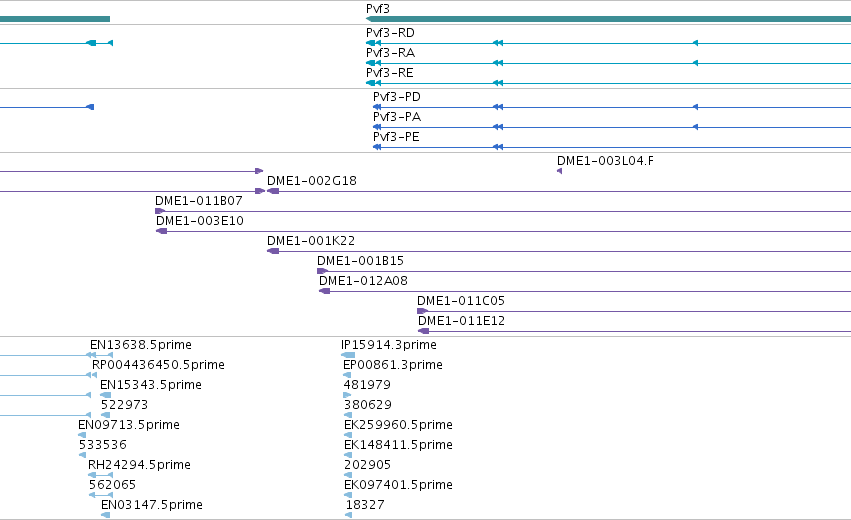Select the RH24294.5prime EST feature
851x520 pixels.
coord(100,475)
